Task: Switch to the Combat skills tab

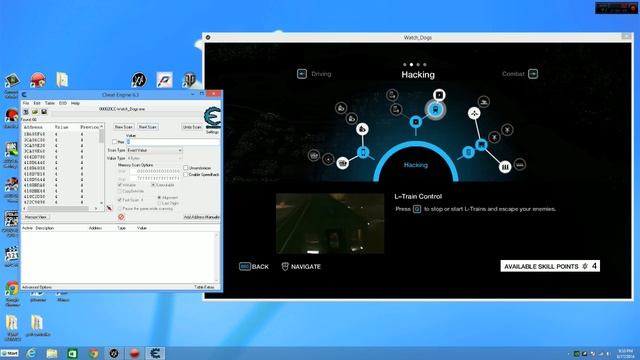Action: 513,74
